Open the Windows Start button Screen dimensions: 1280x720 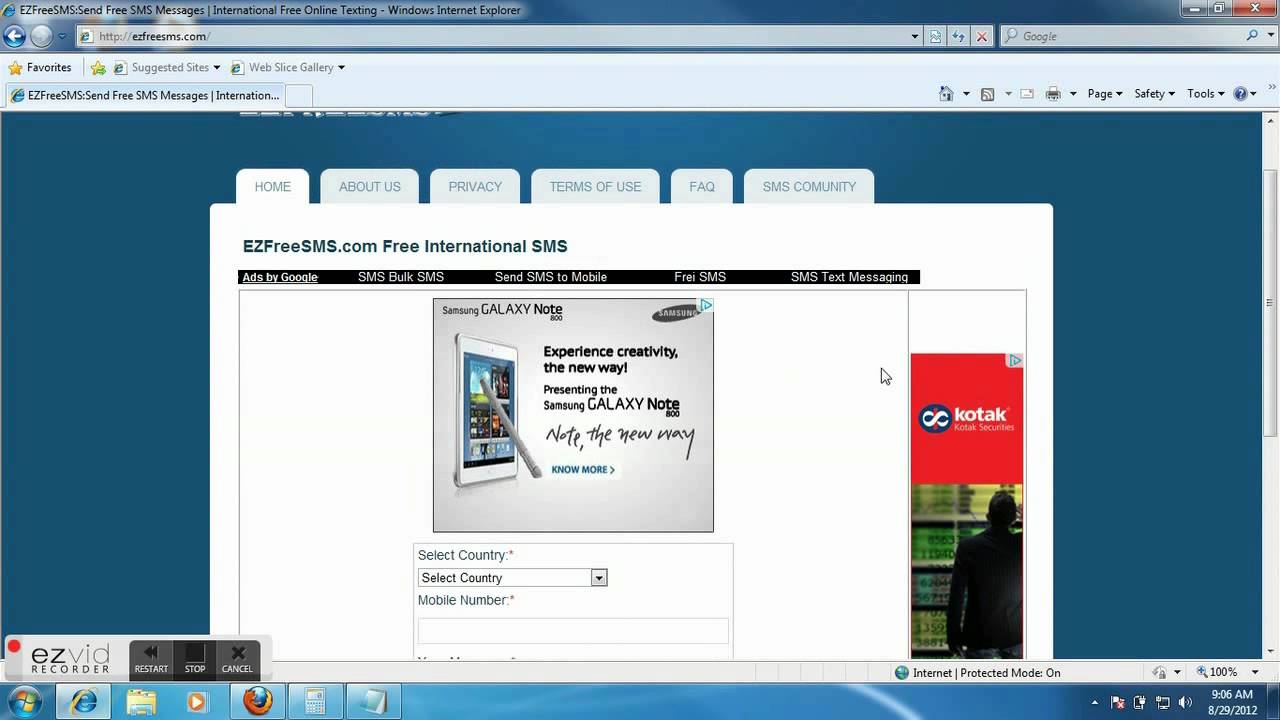(x=24, y=701)
